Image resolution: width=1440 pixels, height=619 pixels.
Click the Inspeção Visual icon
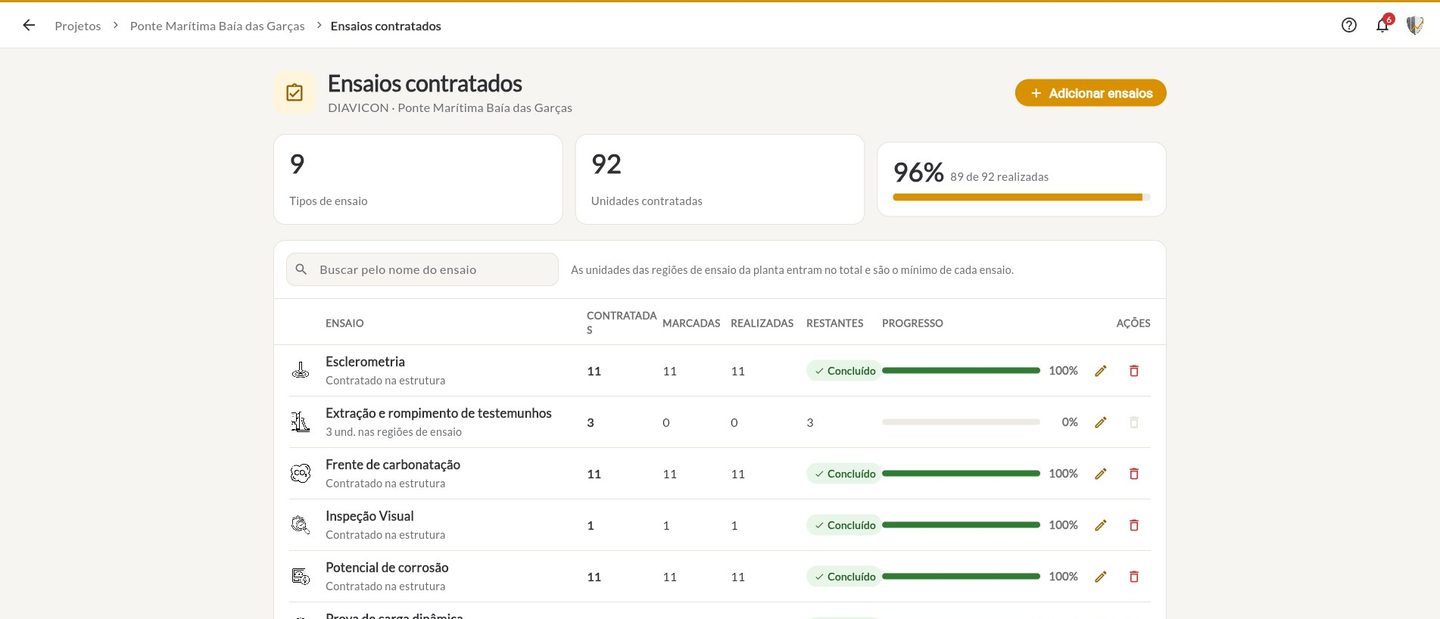coord(301,525)
